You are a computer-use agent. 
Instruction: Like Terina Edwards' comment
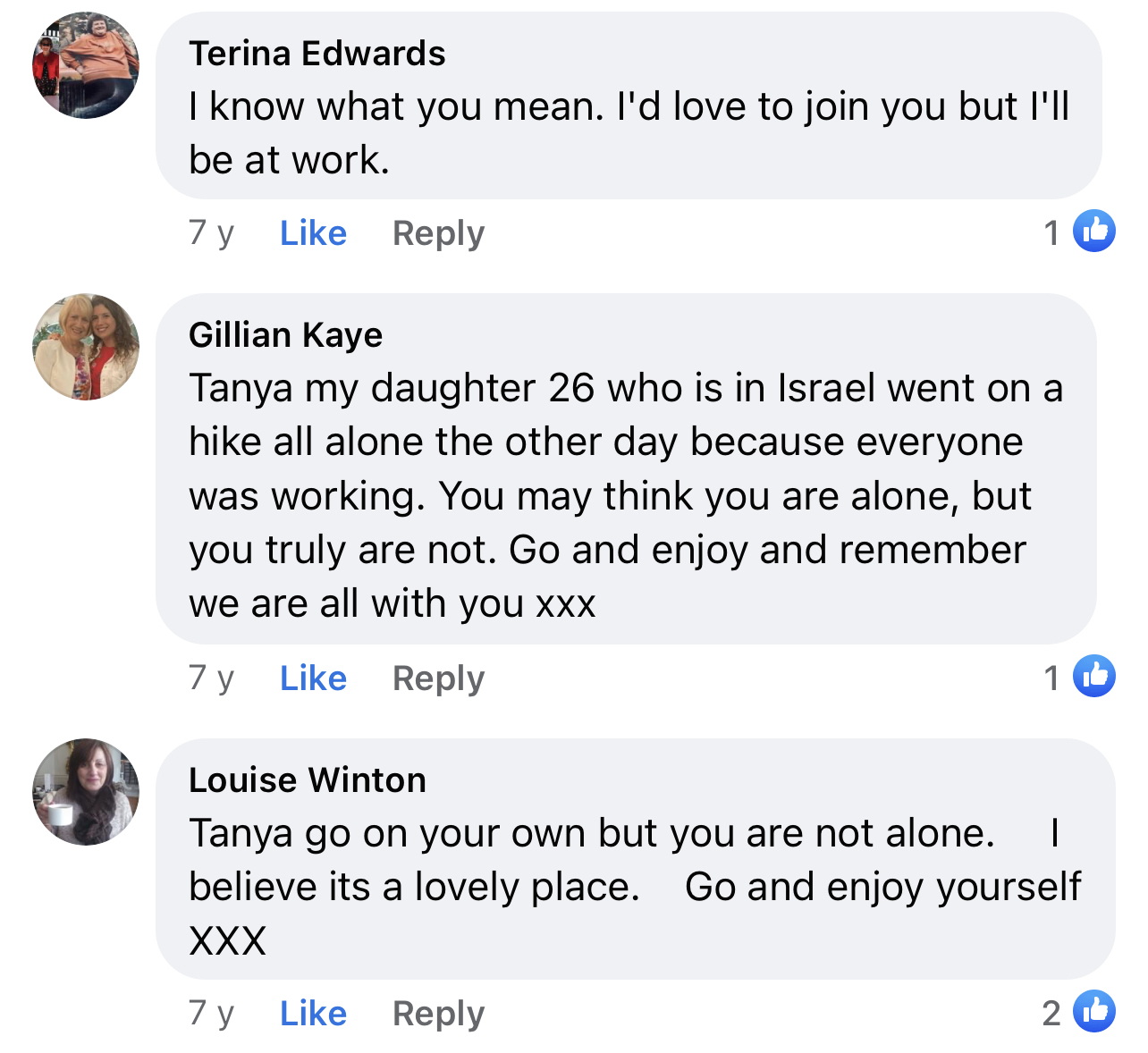tap(313, 233)
